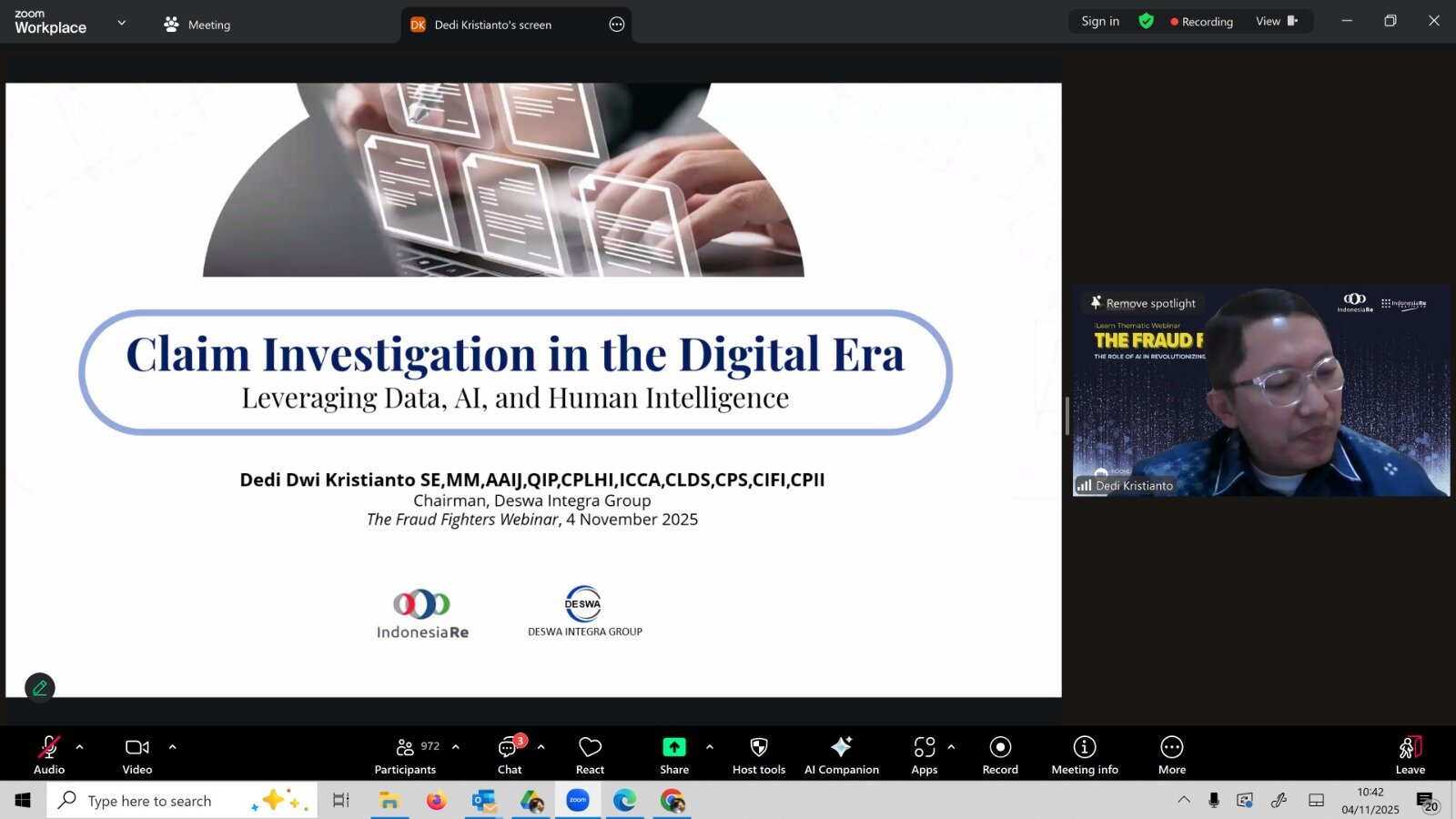Expand audio options caret beside Audio

click(x=80, y=747)
